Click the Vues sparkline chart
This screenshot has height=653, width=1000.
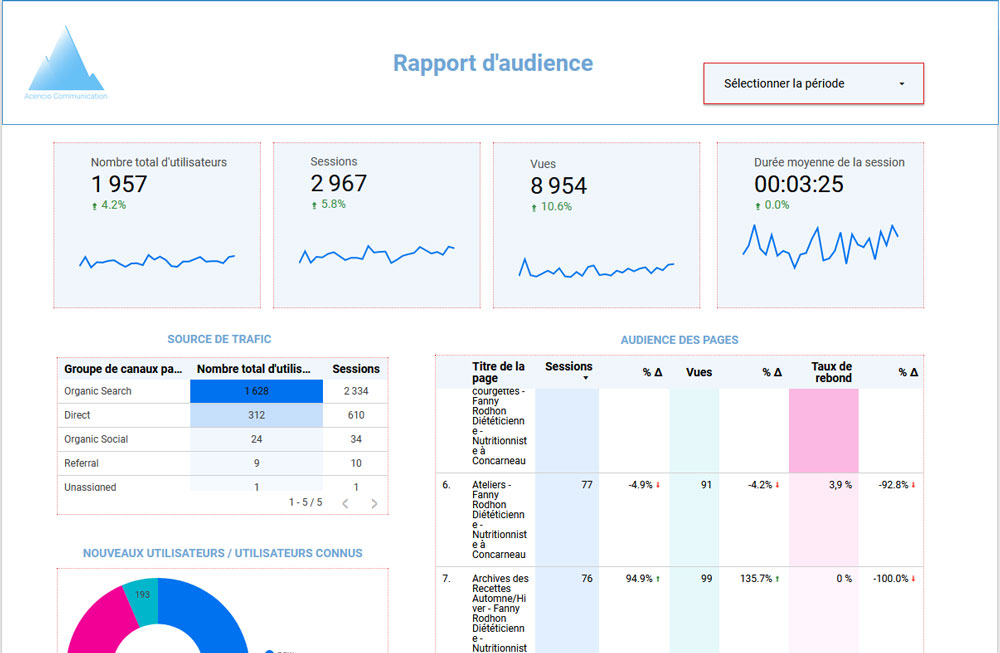click(596, 268)
